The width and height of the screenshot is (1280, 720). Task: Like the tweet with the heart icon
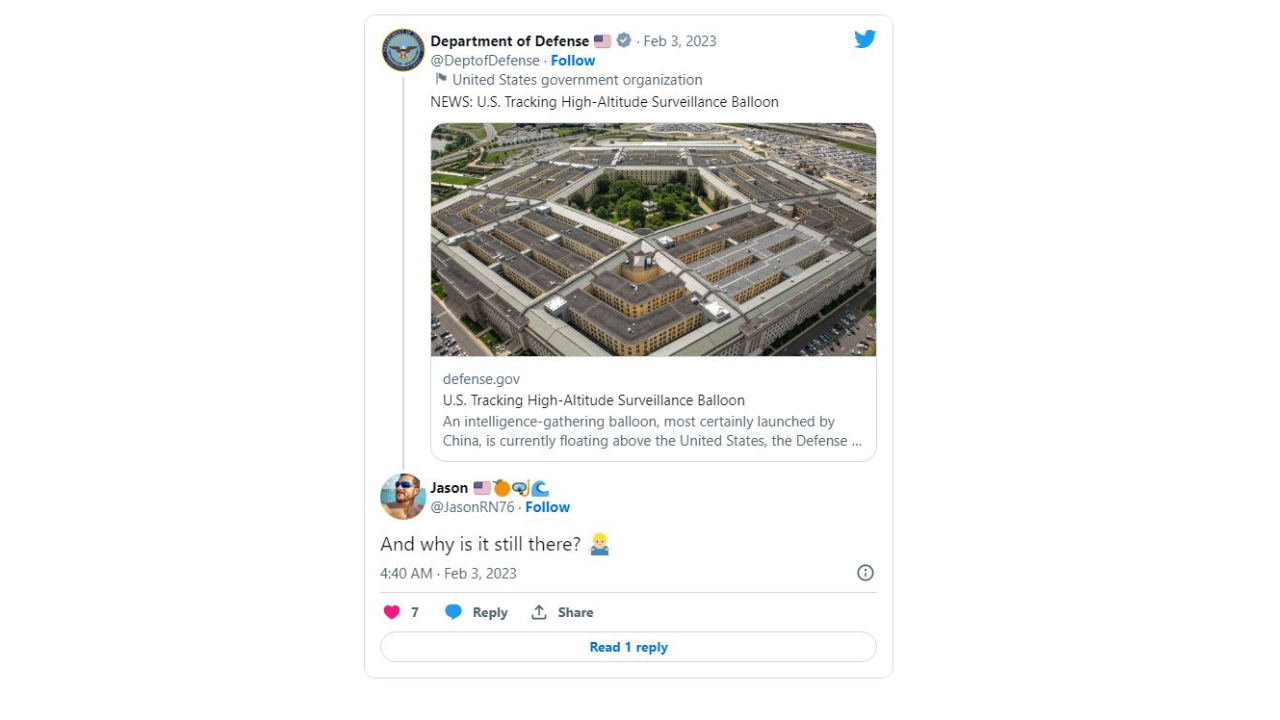392,612
